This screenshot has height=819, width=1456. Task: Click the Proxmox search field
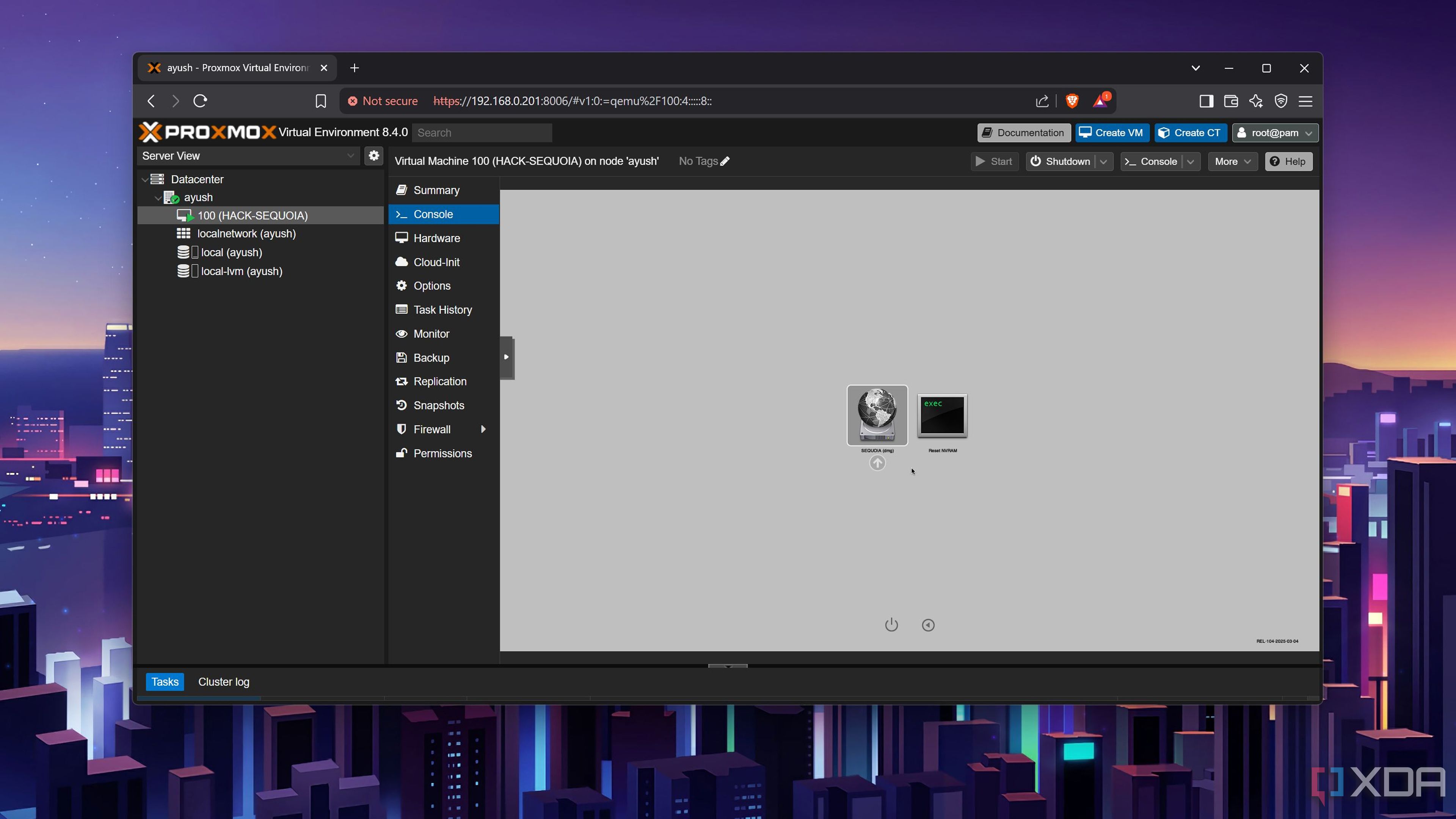point(482,133)
